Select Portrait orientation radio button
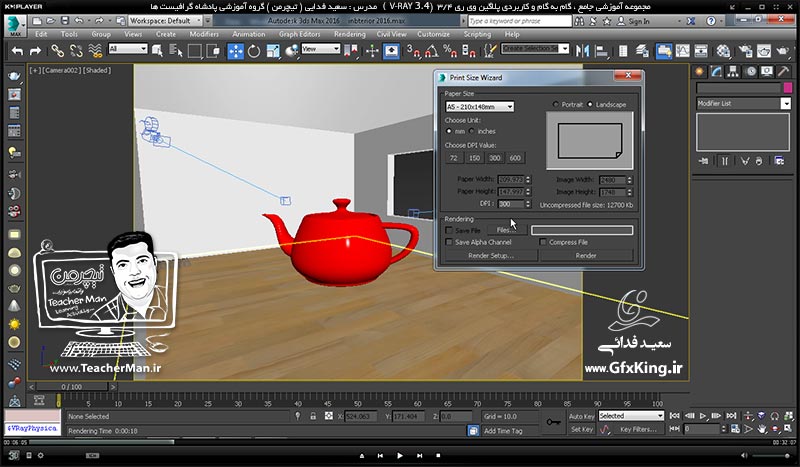Screen dimensions: 800x467 [556, 104]
